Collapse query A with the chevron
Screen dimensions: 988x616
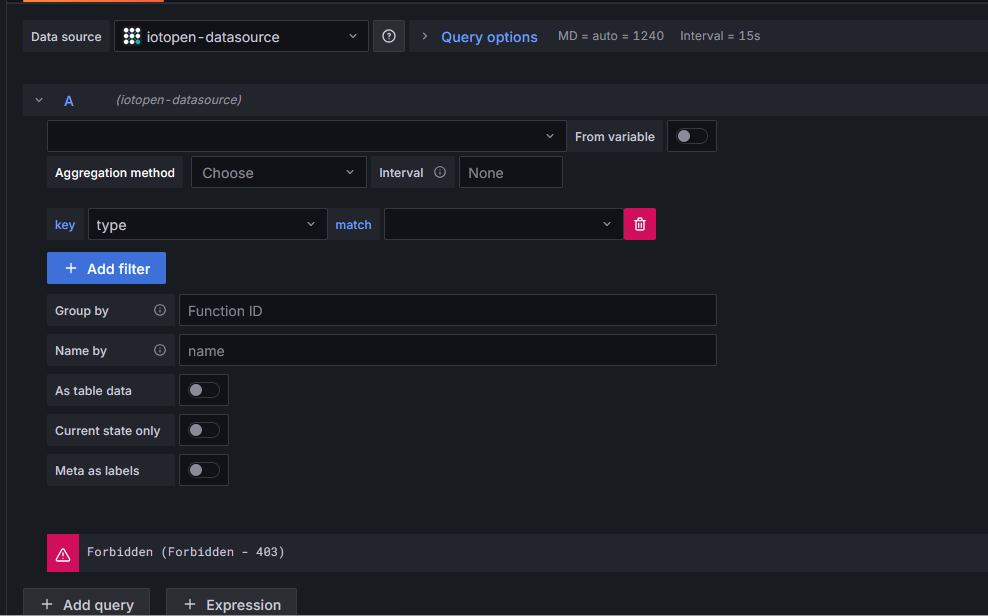[x=39, y=101]
